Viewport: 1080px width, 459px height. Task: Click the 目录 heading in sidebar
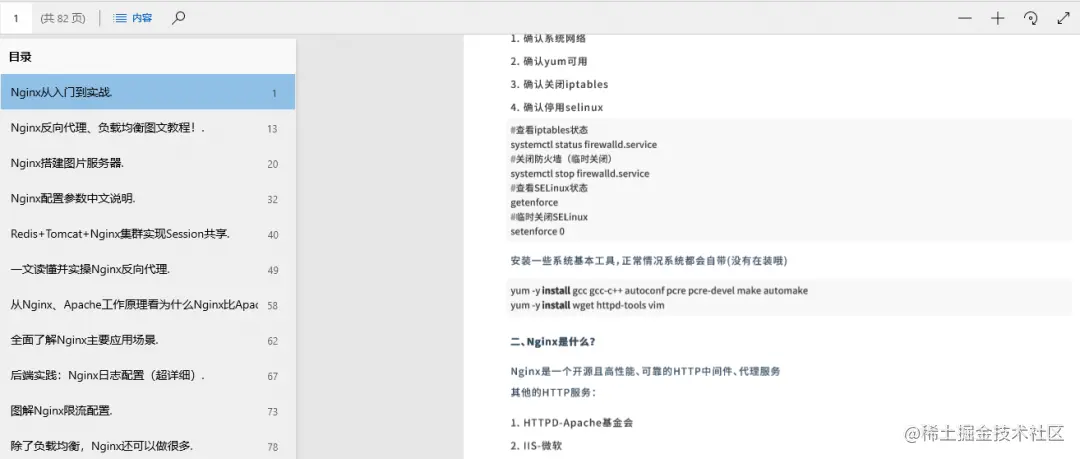pyautogui.click(x=20, y=57)
